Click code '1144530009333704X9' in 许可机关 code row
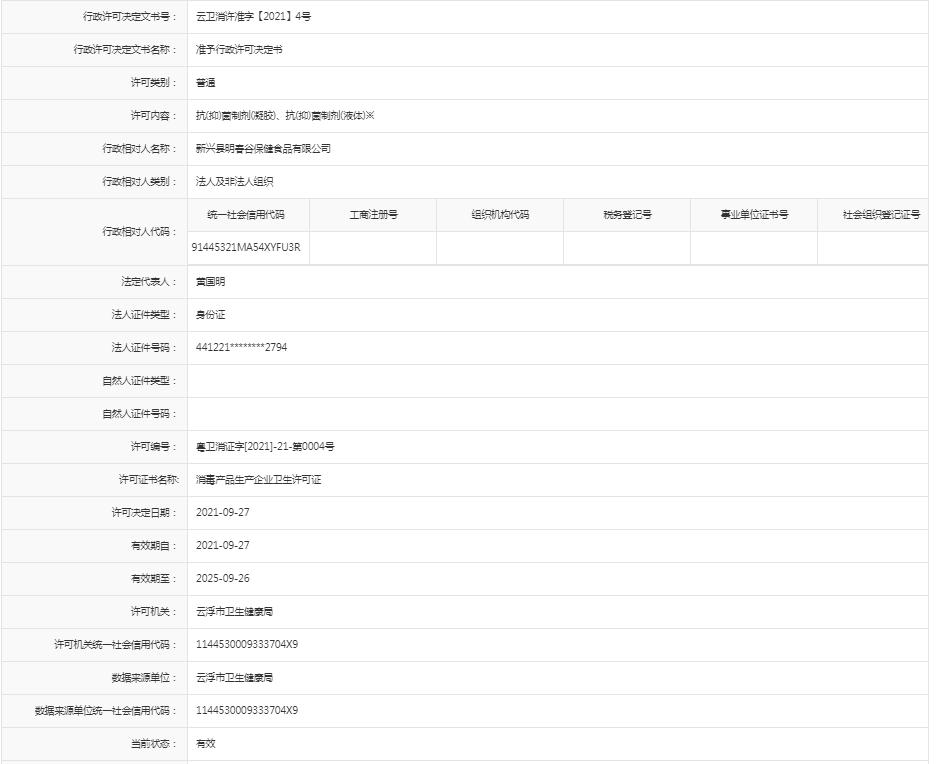 coord(247,645)
